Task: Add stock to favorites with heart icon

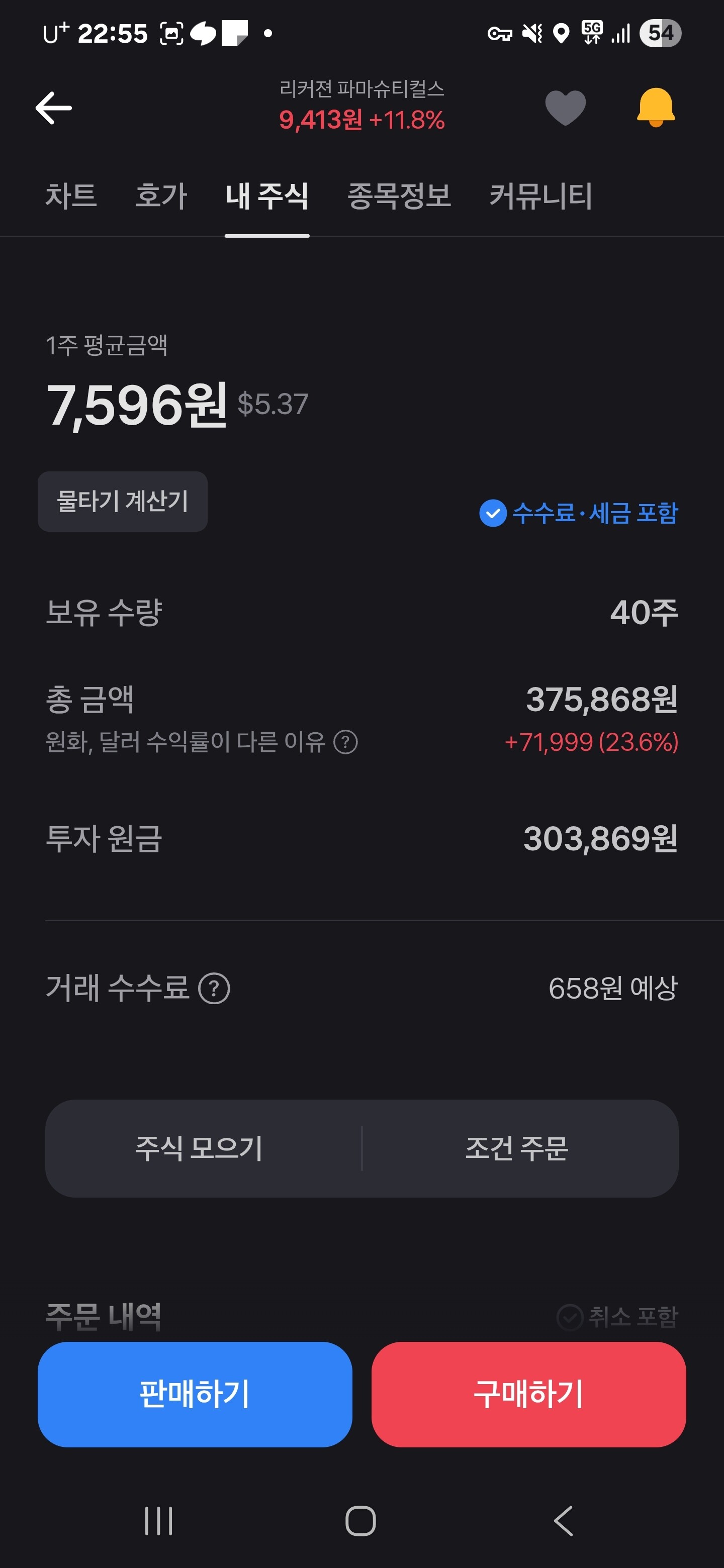Action: 565,108
